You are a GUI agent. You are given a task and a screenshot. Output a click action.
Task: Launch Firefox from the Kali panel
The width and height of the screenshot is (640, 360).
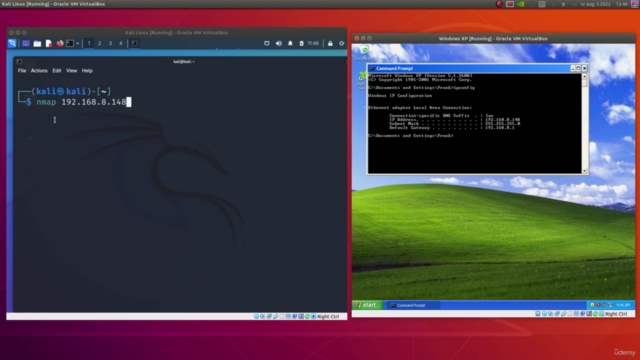[60, 43]
